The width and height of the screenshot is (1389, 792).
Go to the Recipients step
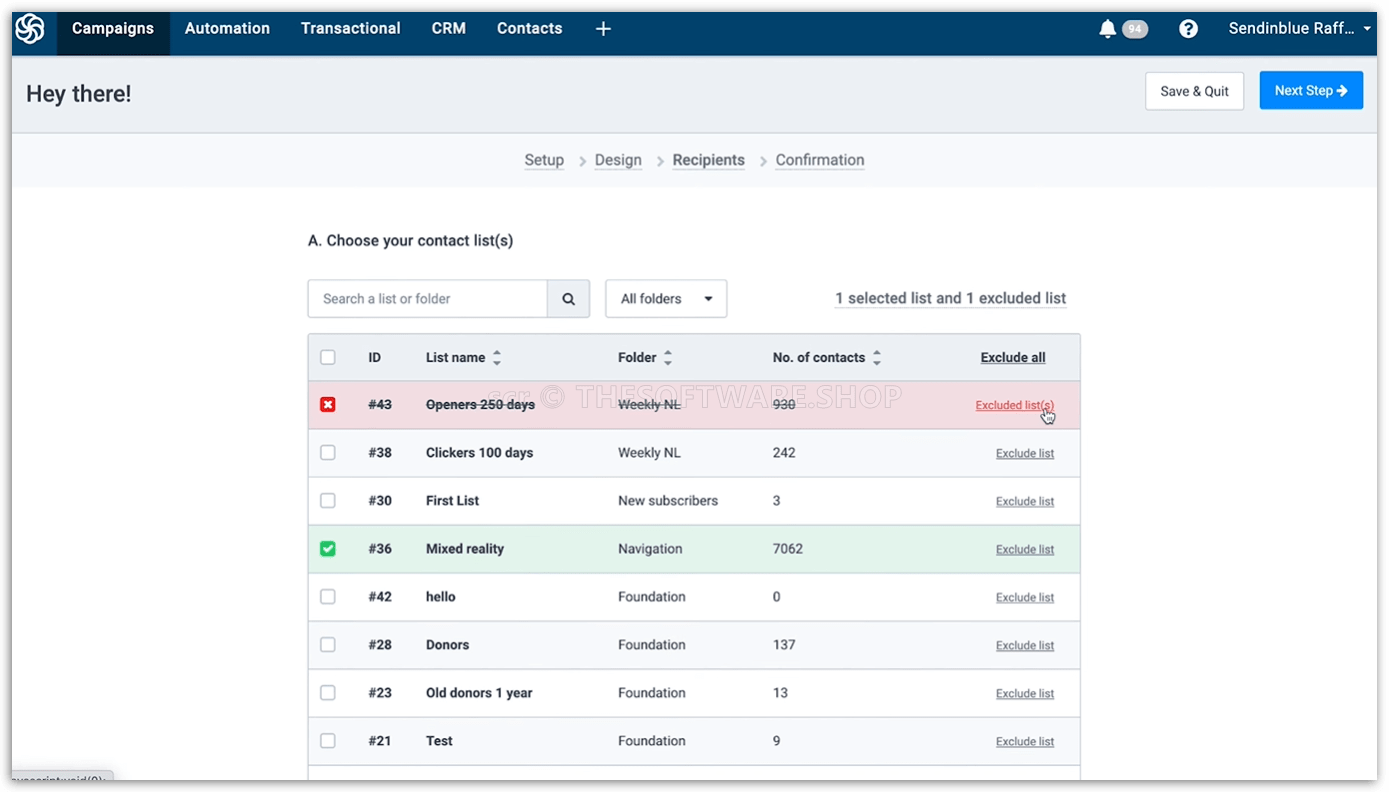coord(708,160)
